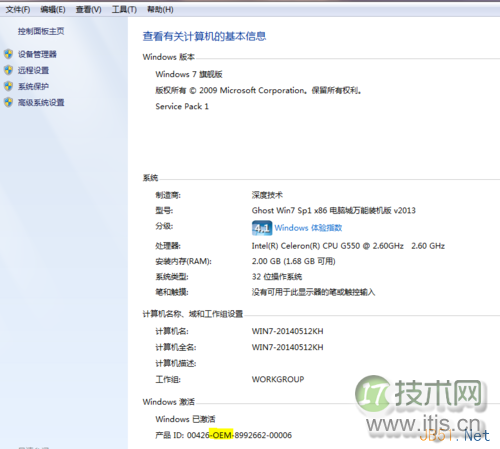This screenshot has width=500, height=449.
Task: Click processor value Intel(R) Celeron(R) CPU G550
Action: click(x=348, y=246)
